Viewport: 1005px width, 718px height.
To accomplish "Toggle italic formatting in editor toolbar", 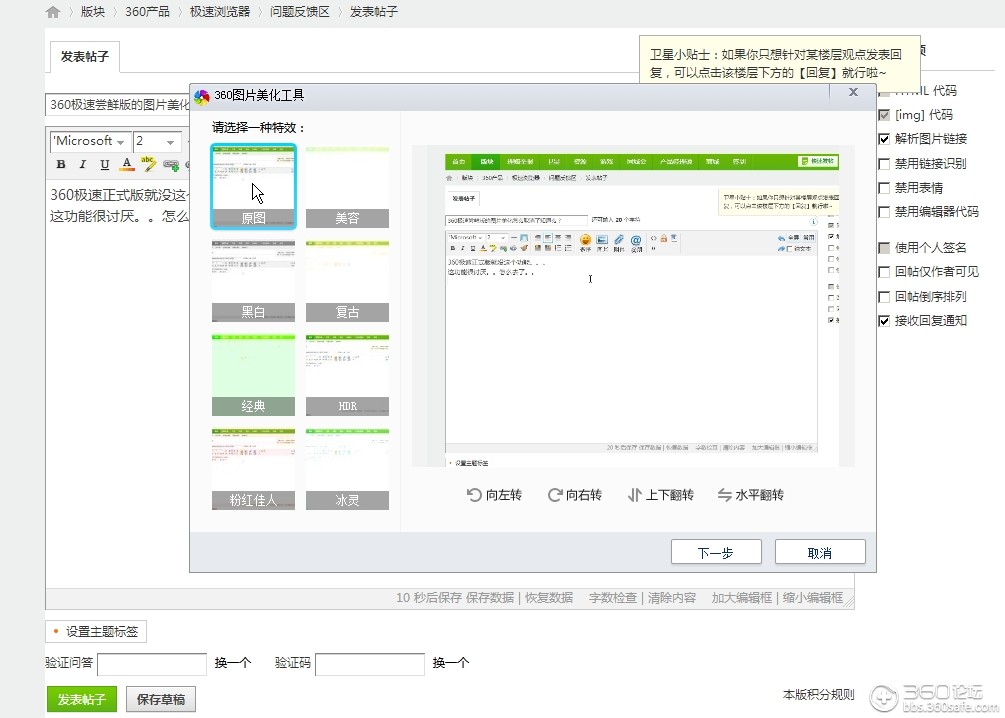I will (x=83, y=164).
